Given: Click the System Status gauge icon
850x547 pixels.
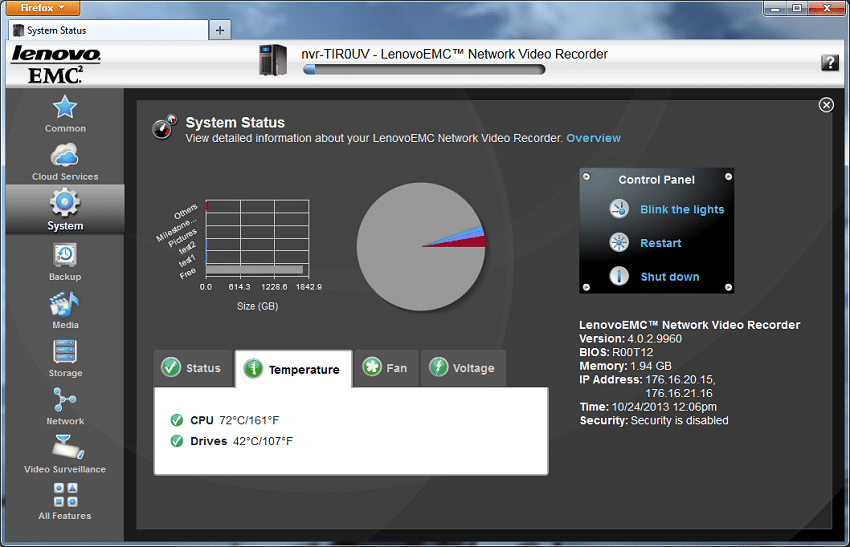Looking at the screenshot, I should (164, 127).
